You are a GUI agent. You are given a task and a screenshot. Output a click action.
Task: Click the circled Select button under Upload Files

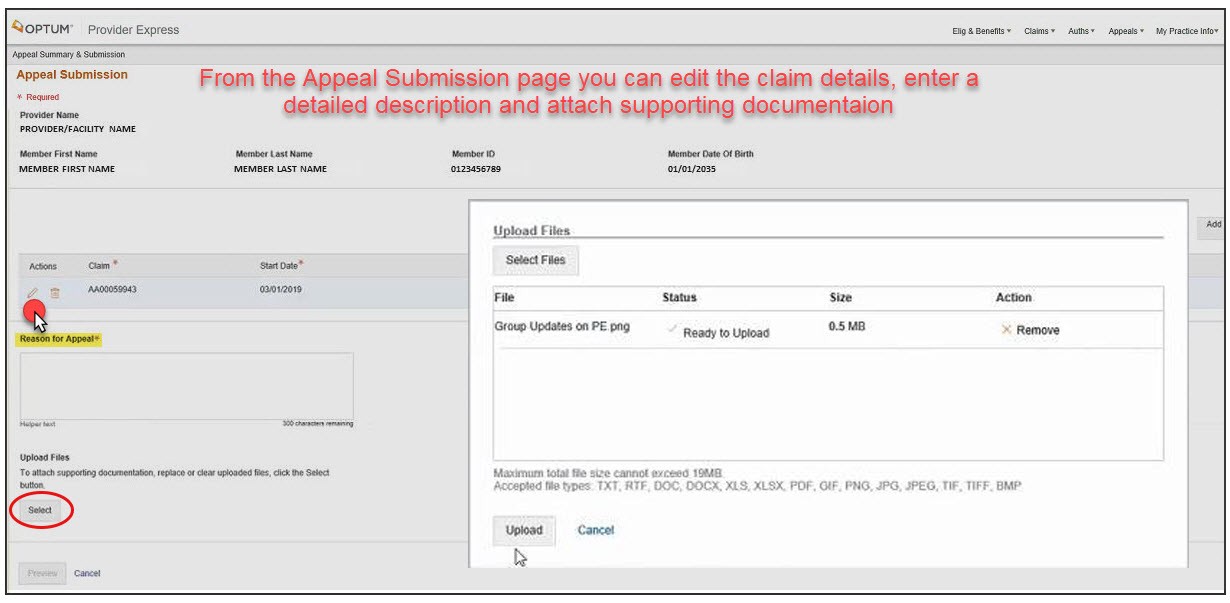click(40, 510)
